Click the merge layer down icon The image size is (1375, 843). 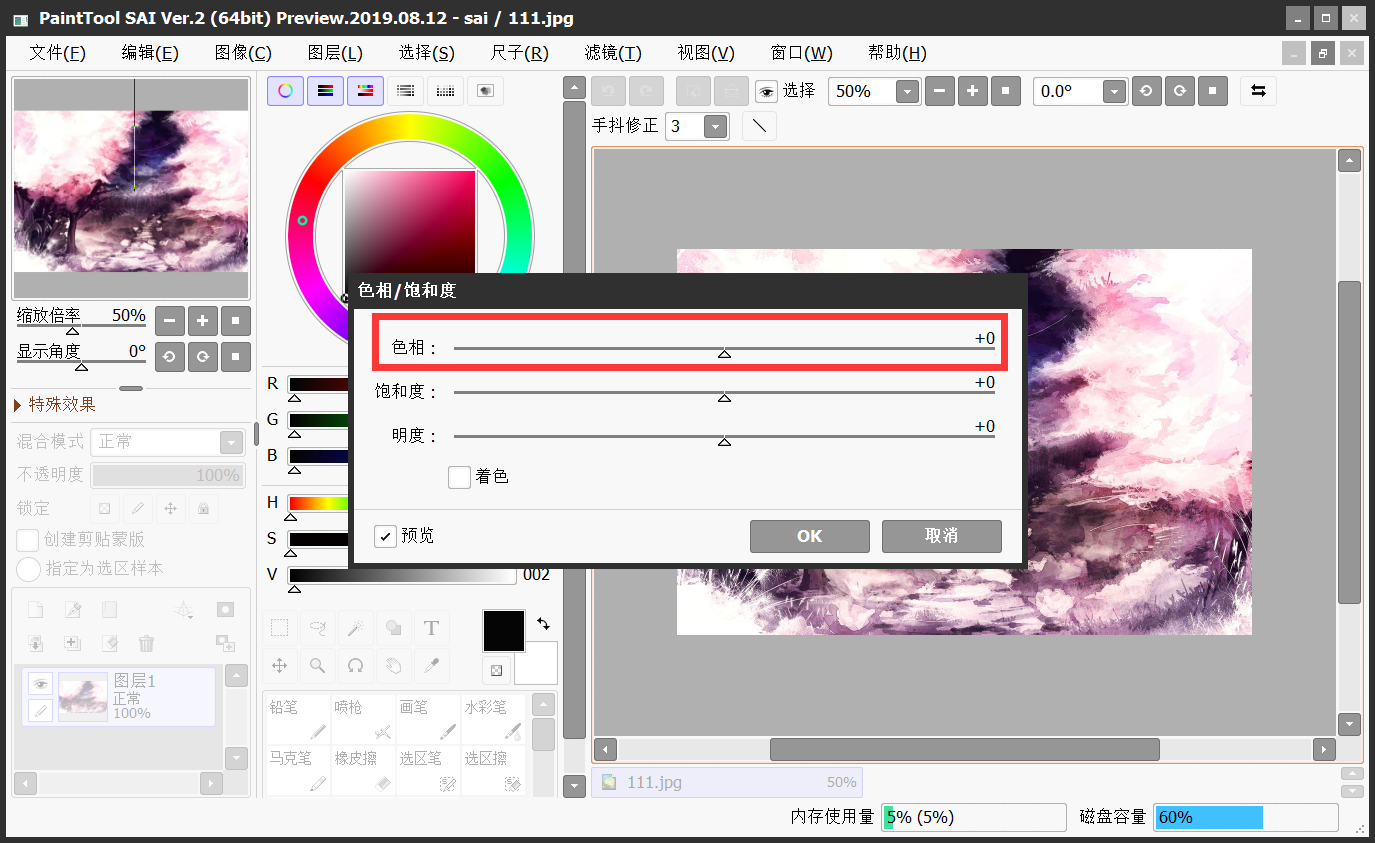(35, 643)
